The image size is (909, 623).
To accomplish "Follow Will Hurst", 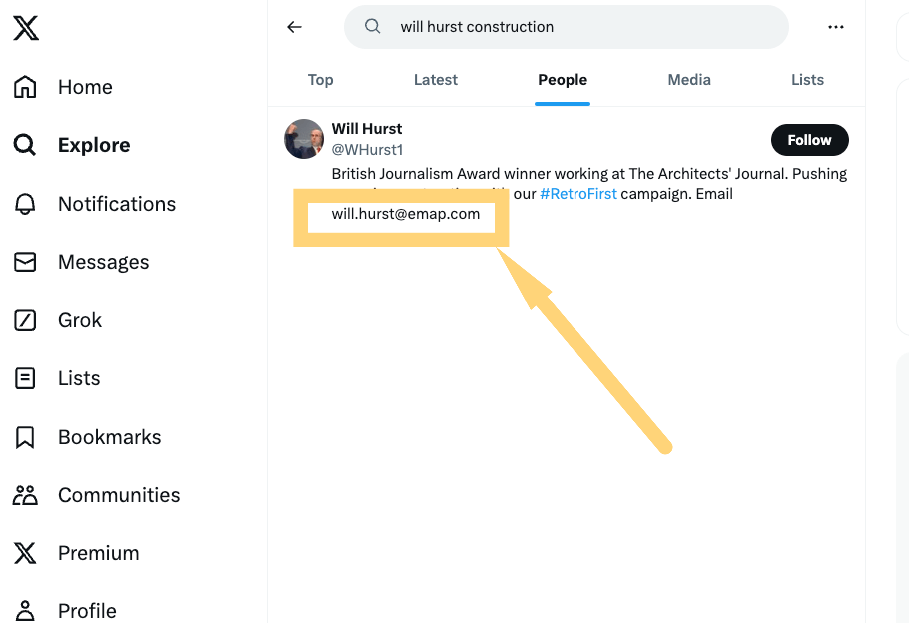I will (x=809, y=140).
